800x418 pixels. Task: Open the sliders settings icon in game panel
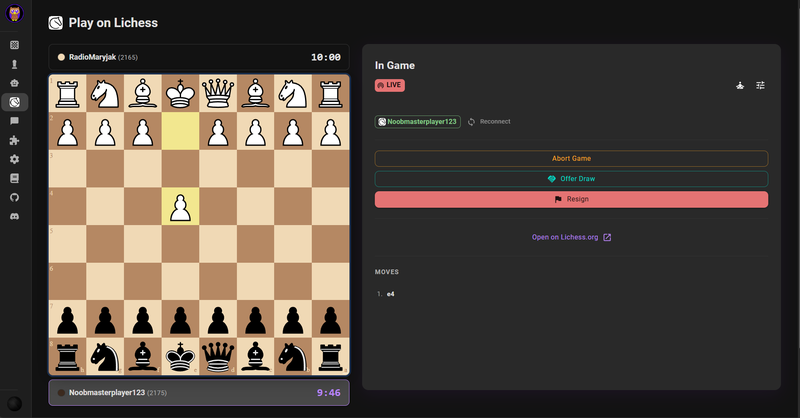pos(760,85)
